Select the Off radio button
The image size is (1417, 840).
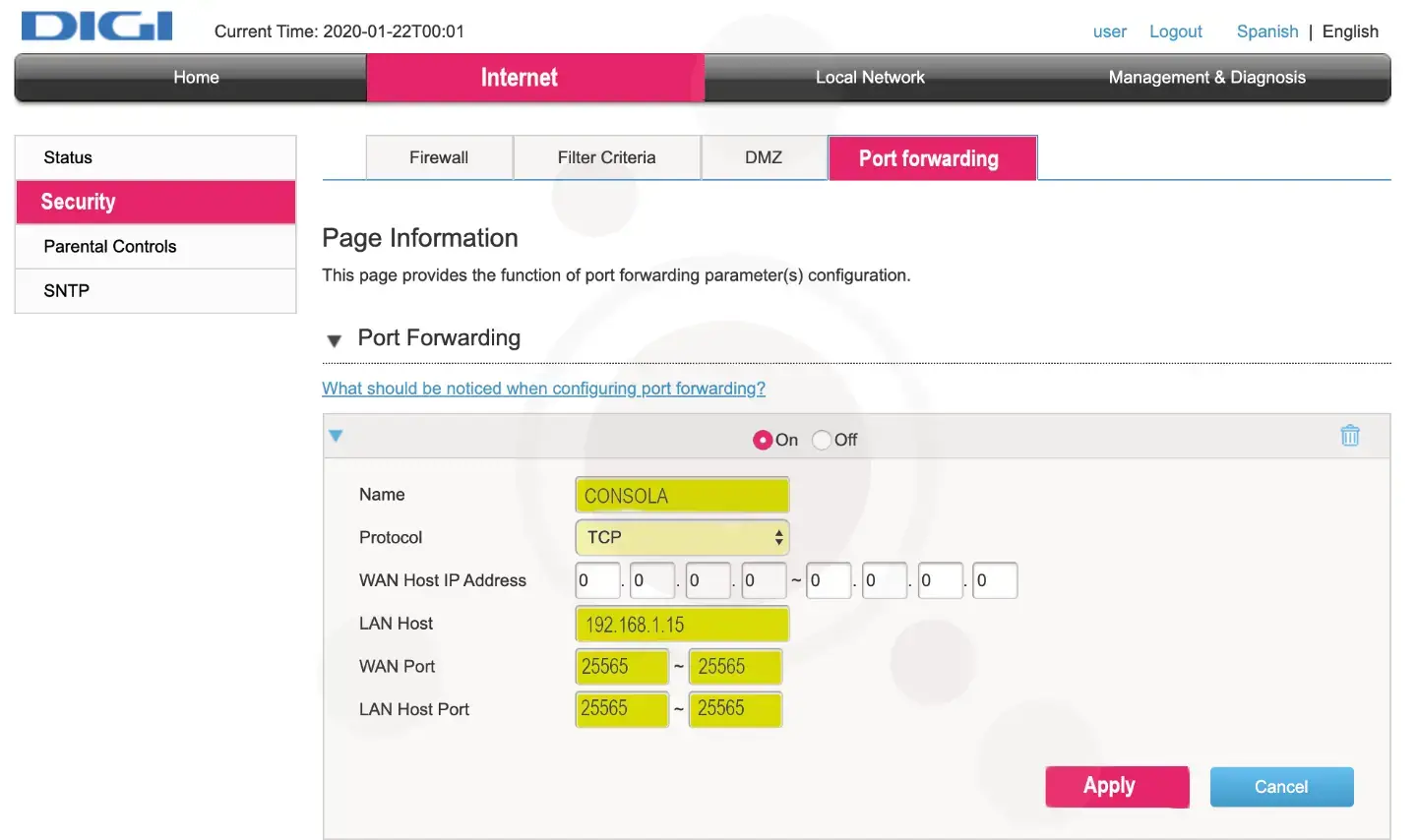(x=822, y=440)
